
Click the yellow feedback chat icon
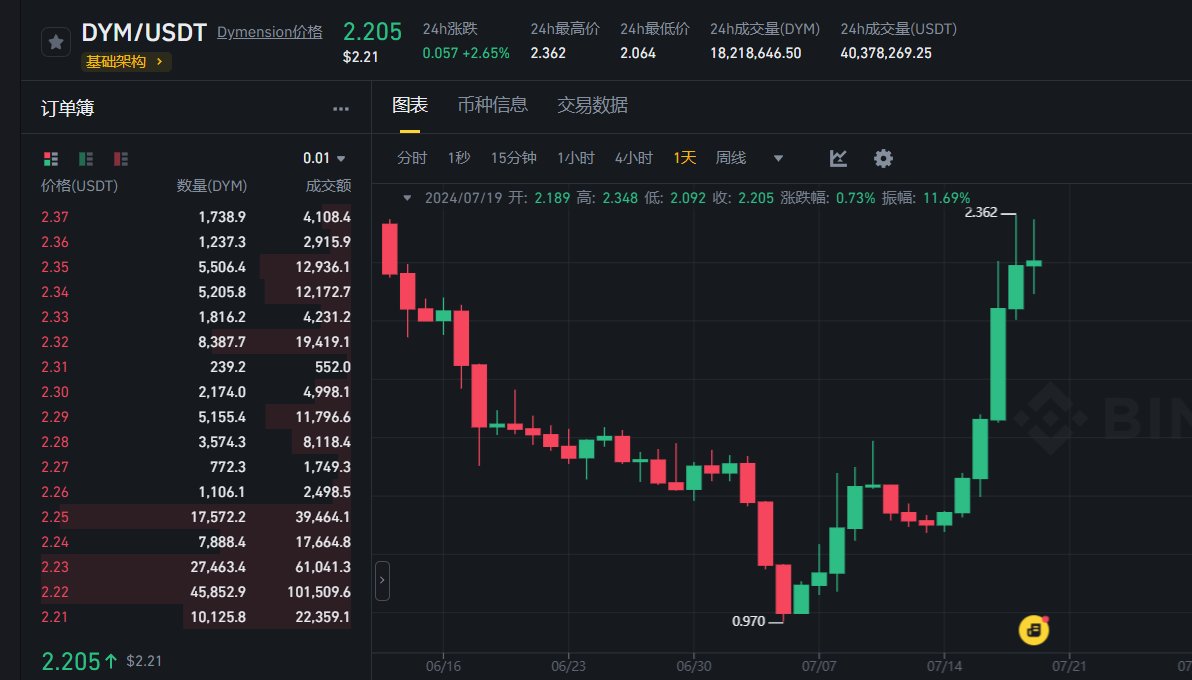(x=1033, y=630)
